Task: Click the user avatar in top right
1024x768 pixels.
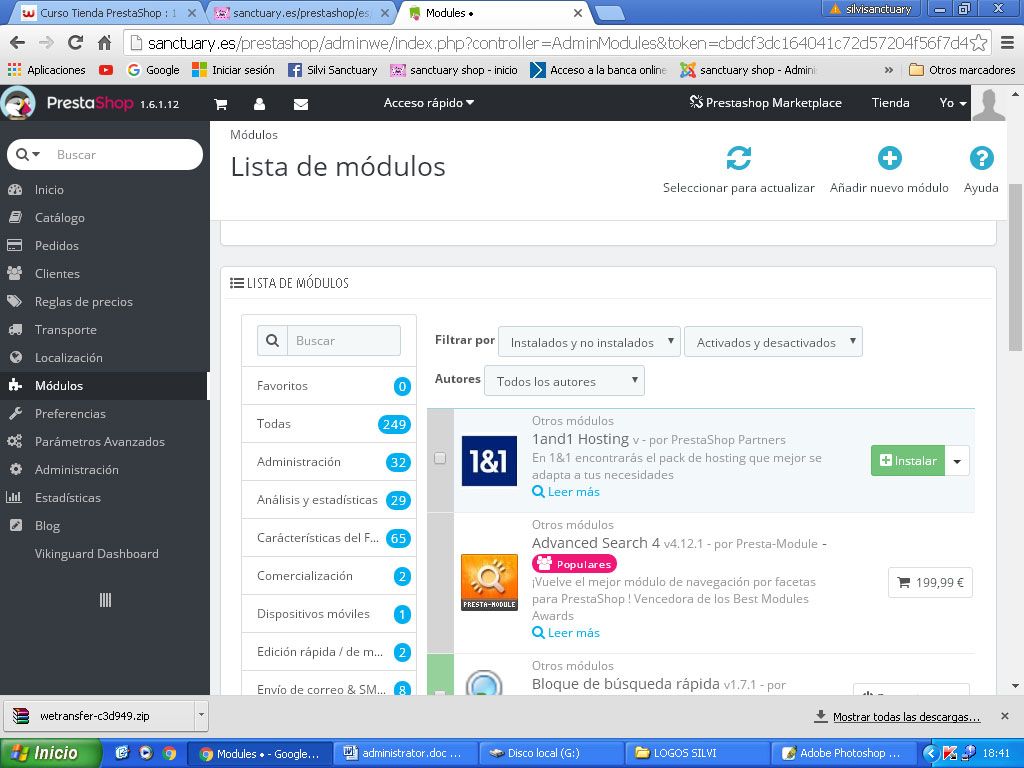Action: coord(989,103)
